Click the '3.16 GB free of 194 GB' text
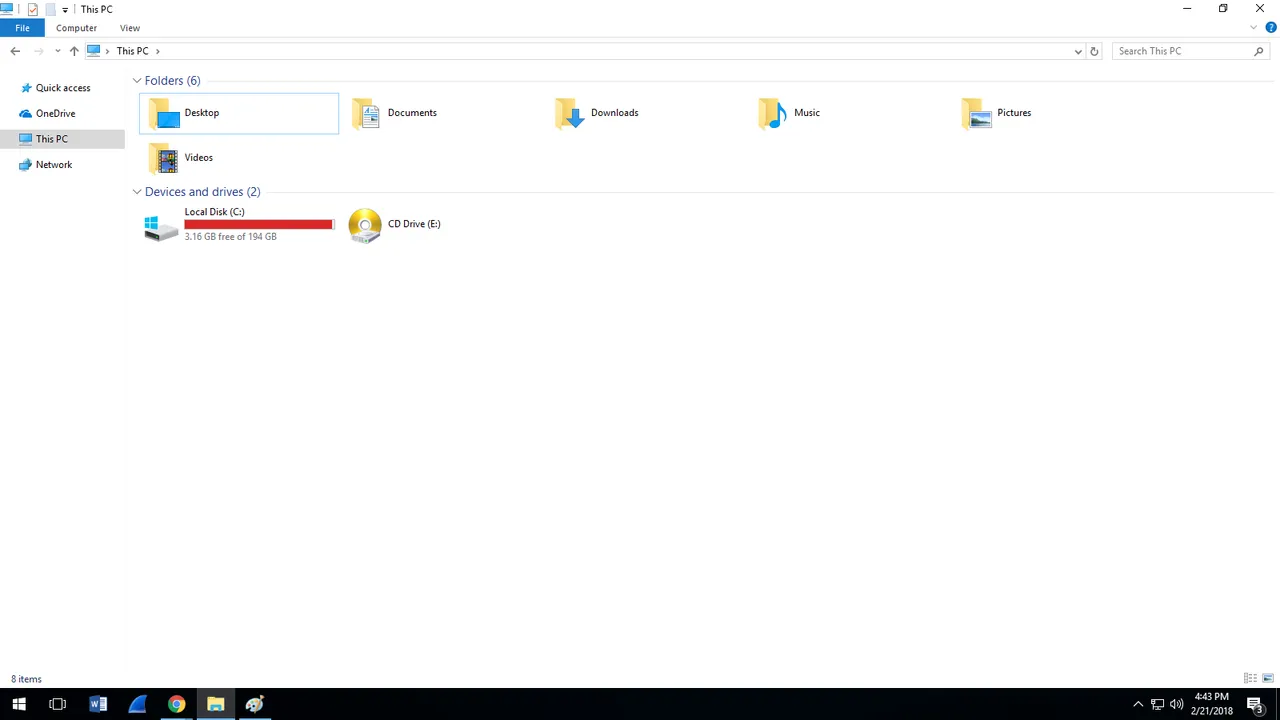This screenshot has width=1280, height=720. (230, 237)
